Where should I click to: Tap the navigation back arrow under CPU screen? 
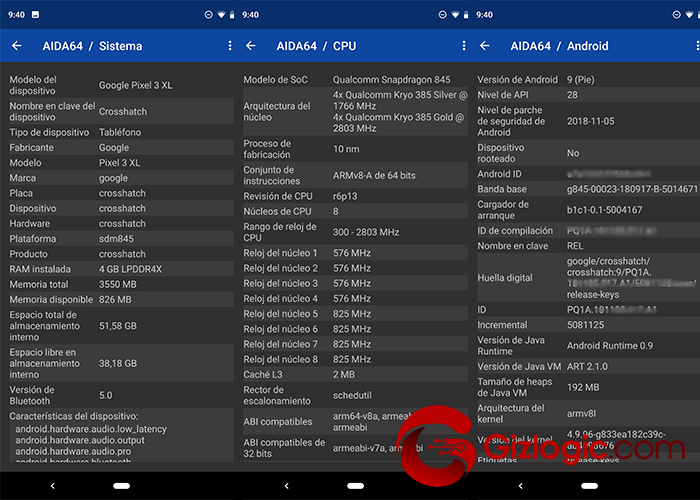(x=287, y=486)
